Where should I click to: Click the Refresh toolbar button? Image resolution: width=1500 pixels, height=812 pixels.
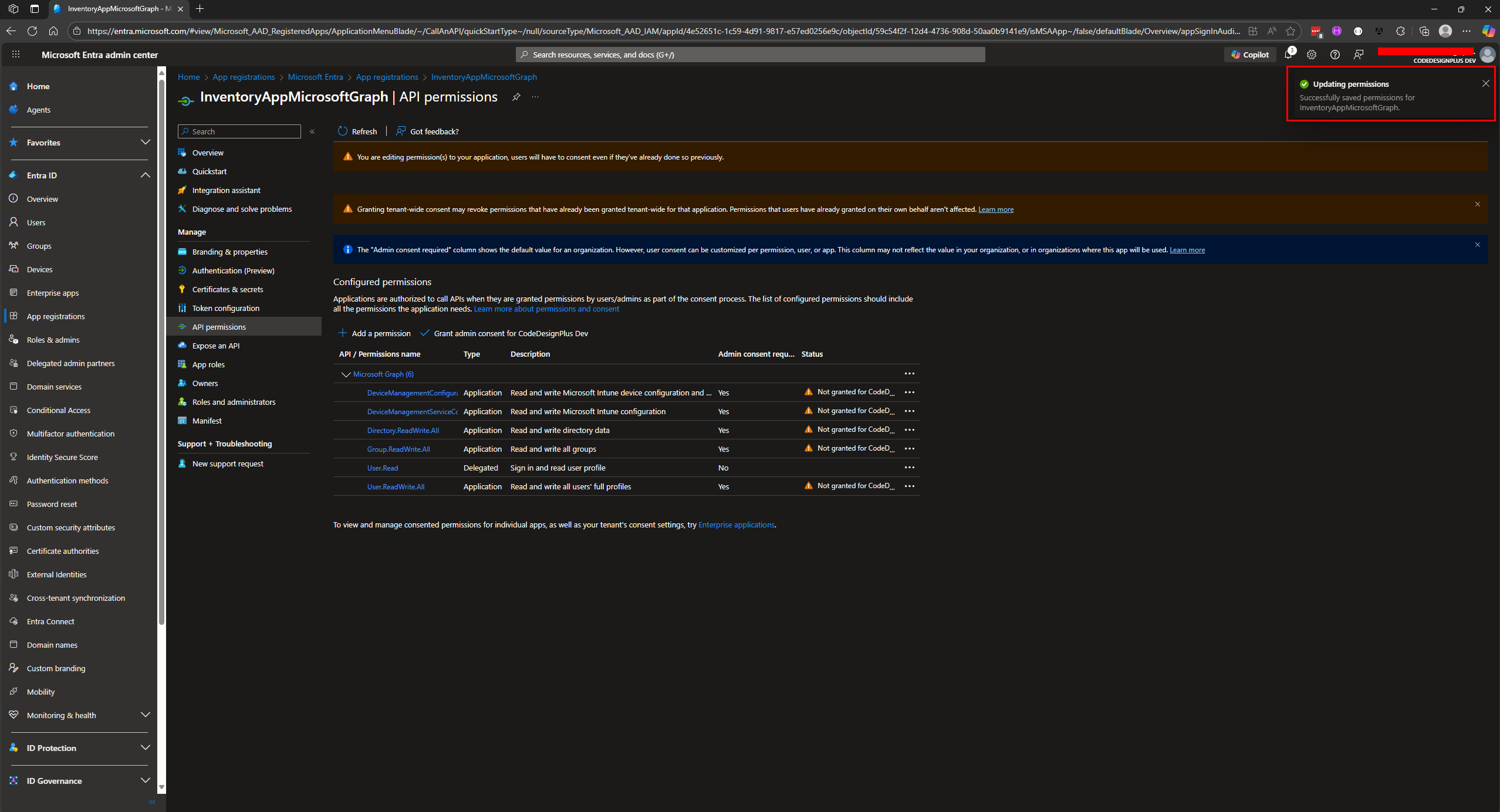[x=357, y=131]
